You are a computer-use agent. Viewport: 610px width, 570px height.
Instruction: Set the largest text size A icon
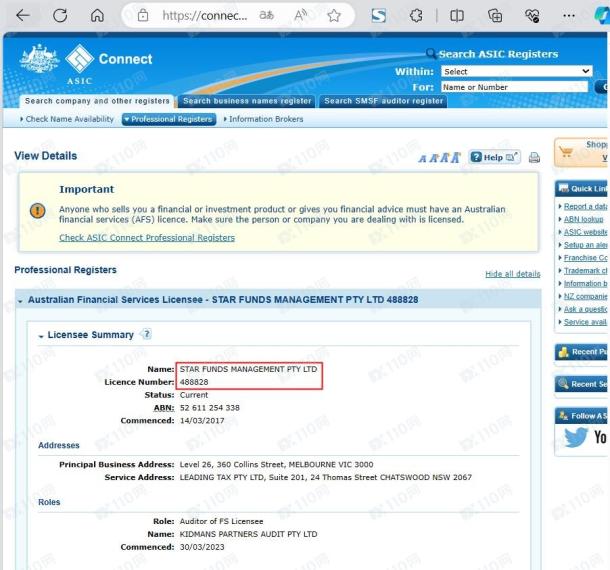click(x=456, y=157)
